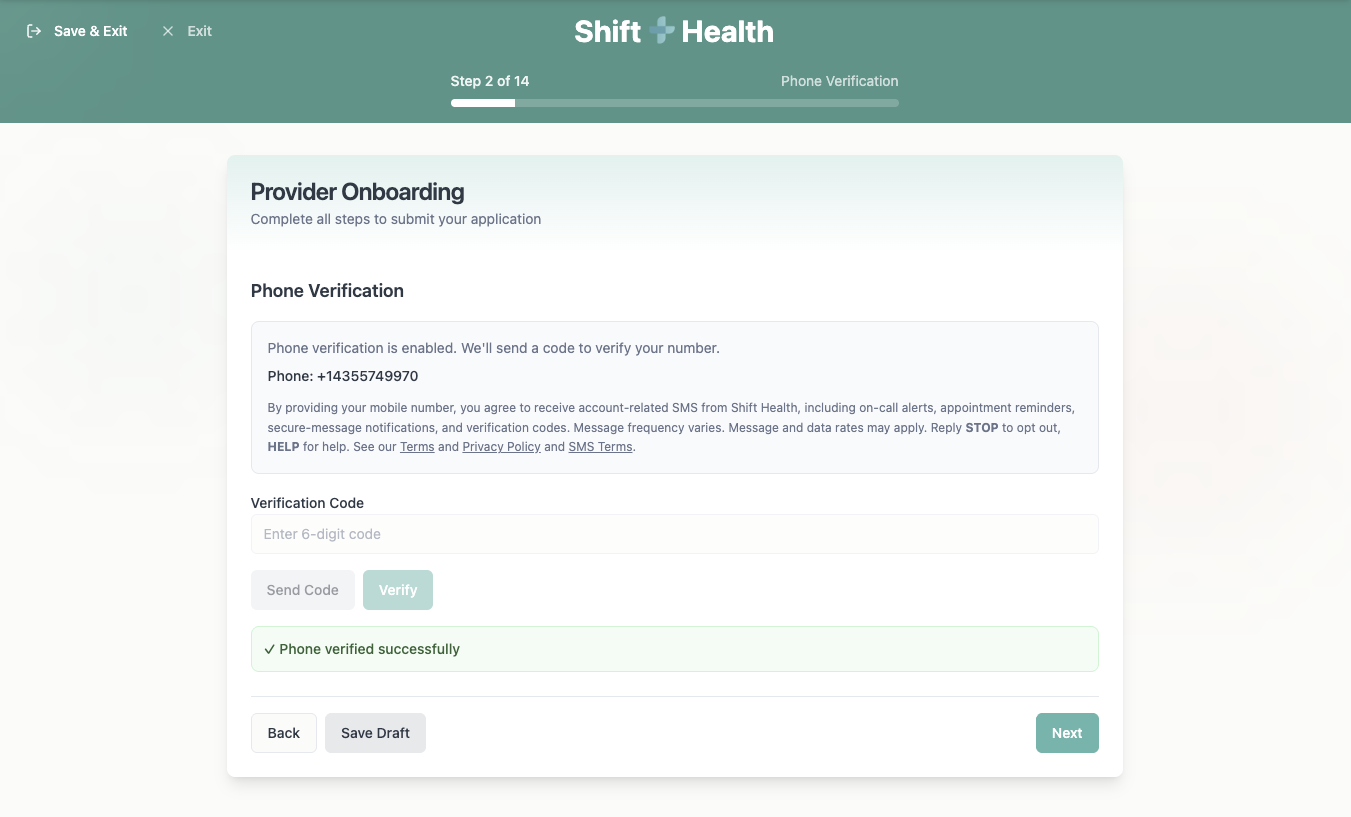
Task: Click the X icon beside Exit
Action: click(x=168, y=31)
